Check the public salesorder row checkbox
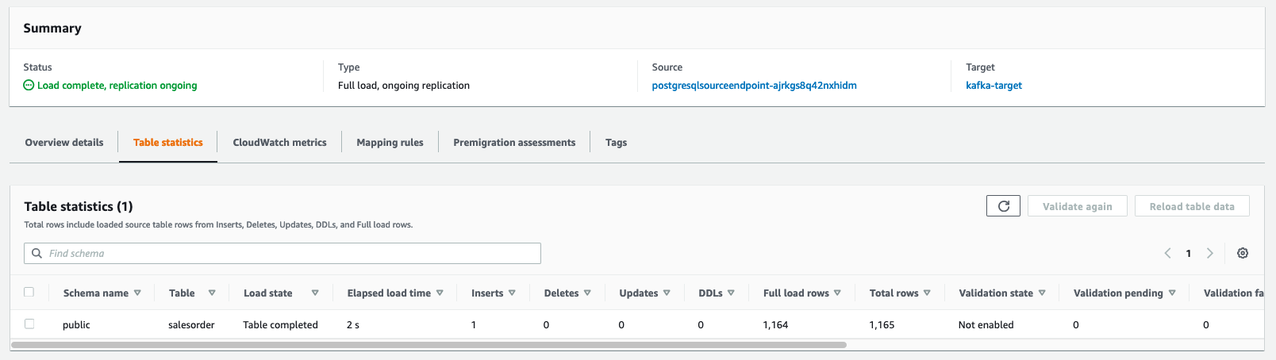The width and height of the screenshot is (1276, 360). pyautogui.click(x=29, y=324)
